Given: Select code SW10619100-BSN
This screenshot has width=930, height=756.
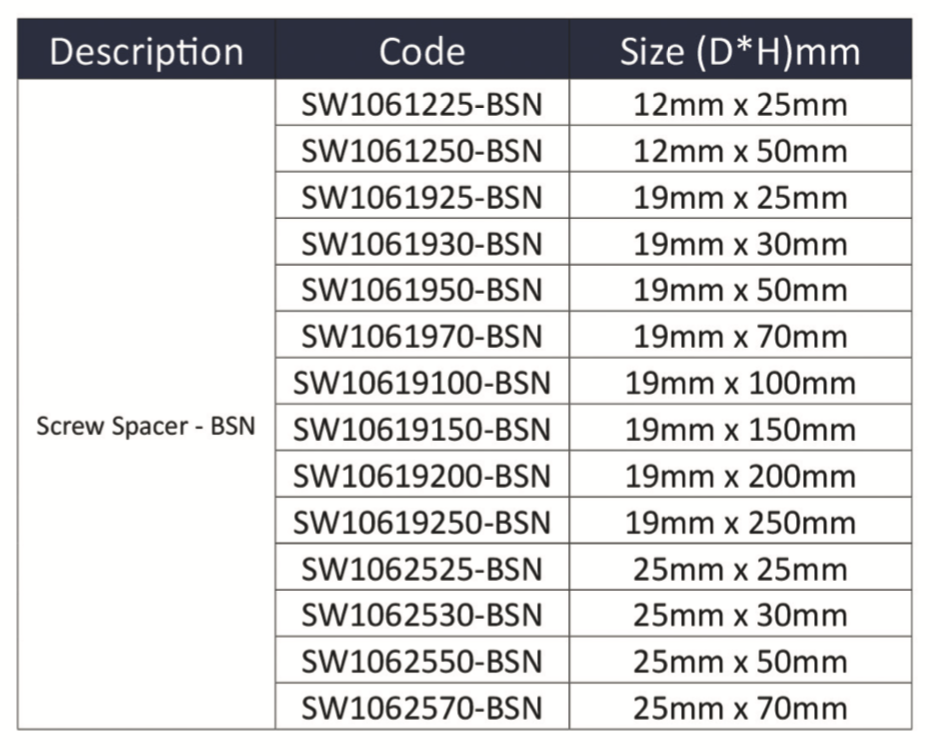Looking at the screenshot, I should 422,383.
